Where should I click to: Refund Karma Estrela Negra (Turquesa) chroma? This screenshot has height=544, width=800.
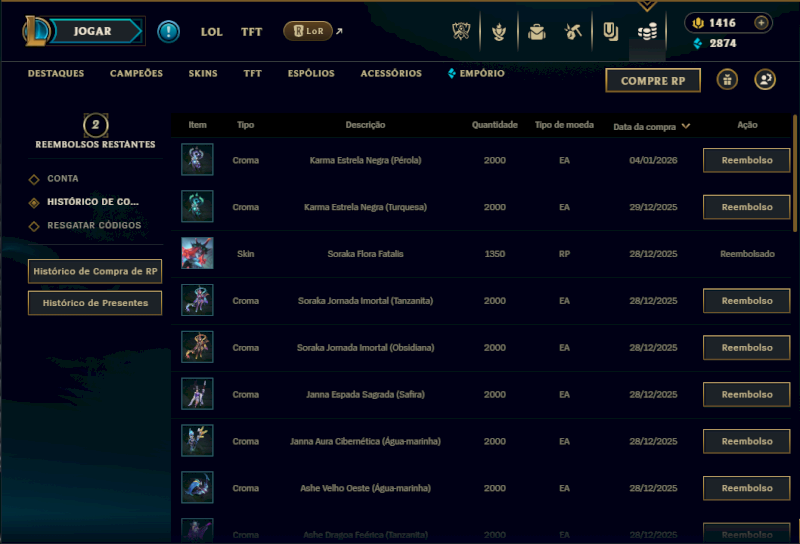click(x=746, y=207)
